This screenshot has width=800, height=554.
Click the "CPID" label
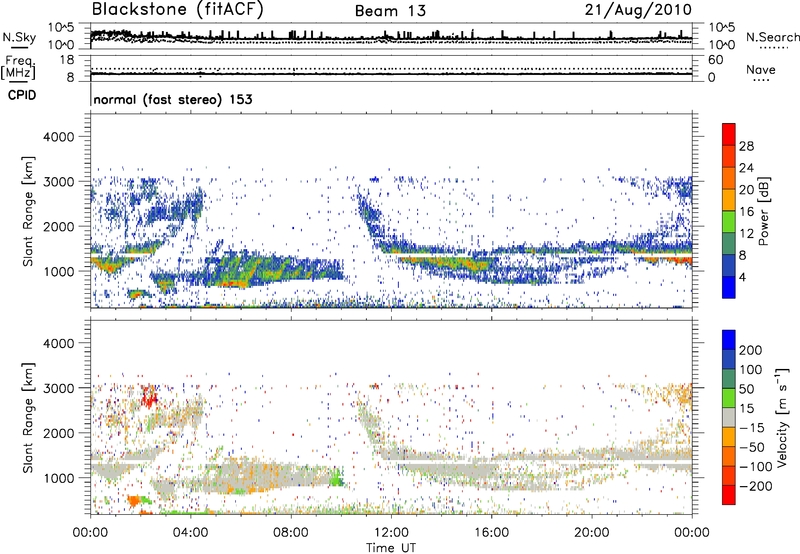[22, 95]
